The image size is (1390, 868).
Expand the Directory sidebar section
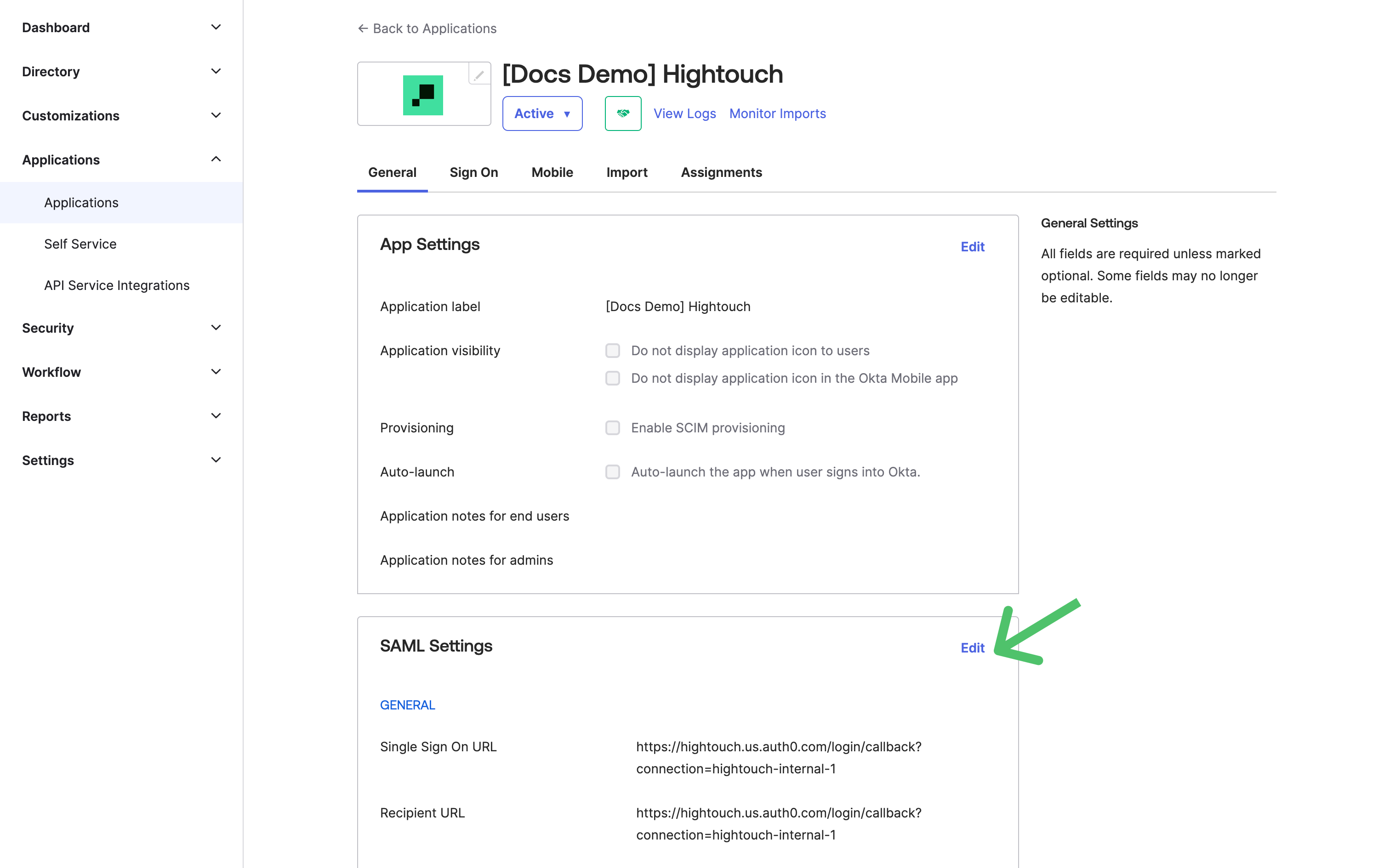click(216, 72)
